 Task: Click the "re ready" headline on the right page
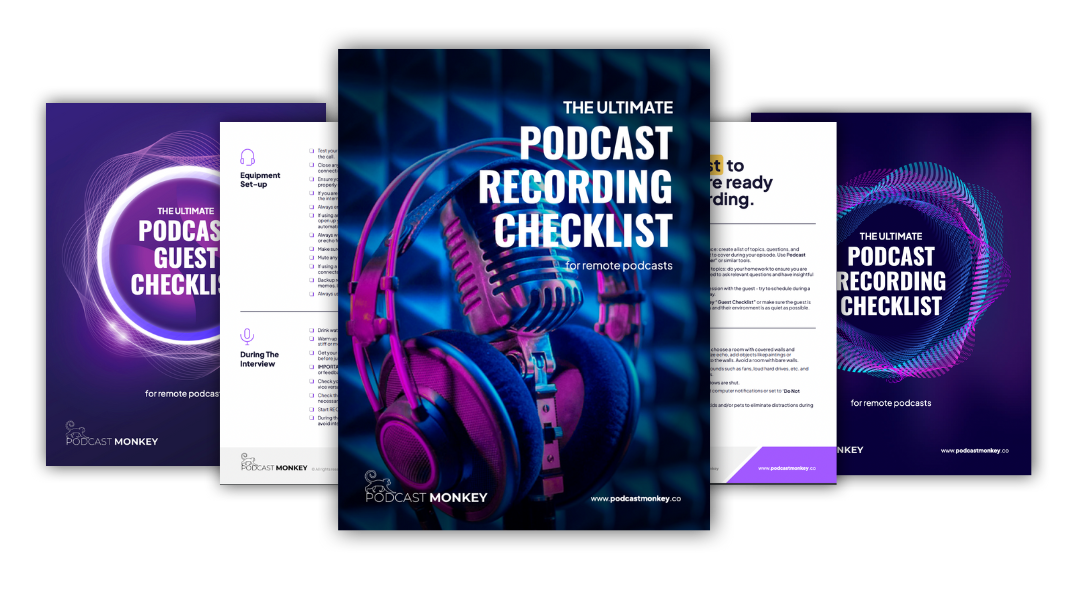click(x=741, y=183)
